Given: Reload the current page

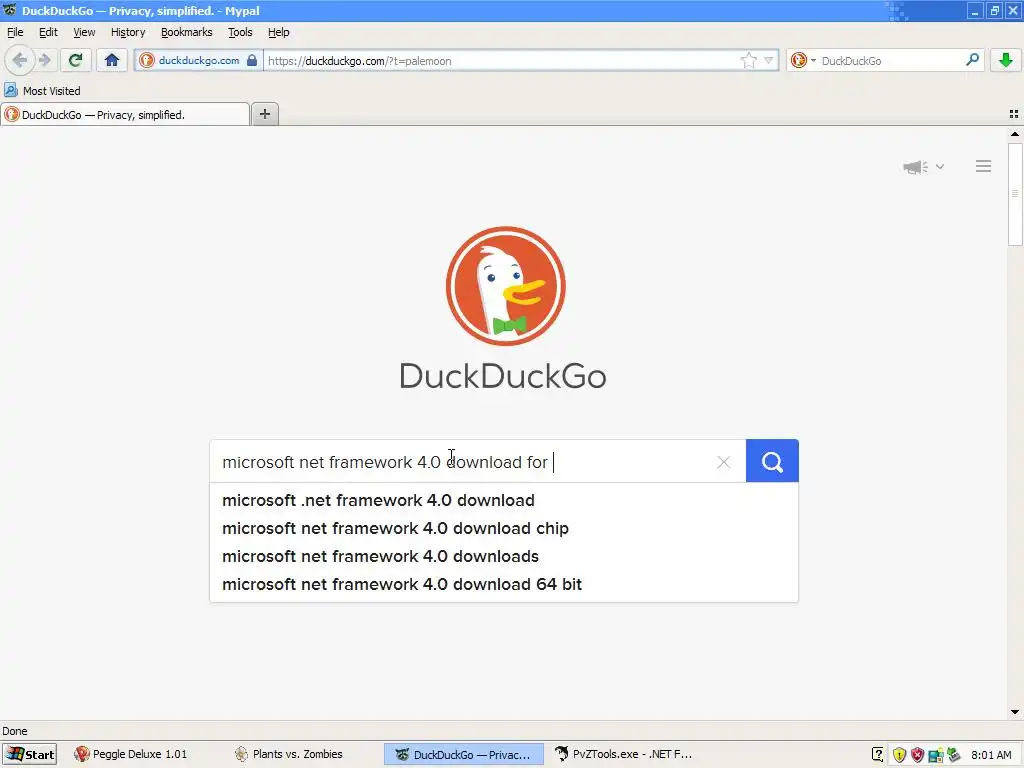Looking at the screenshot, I should 75,60.
